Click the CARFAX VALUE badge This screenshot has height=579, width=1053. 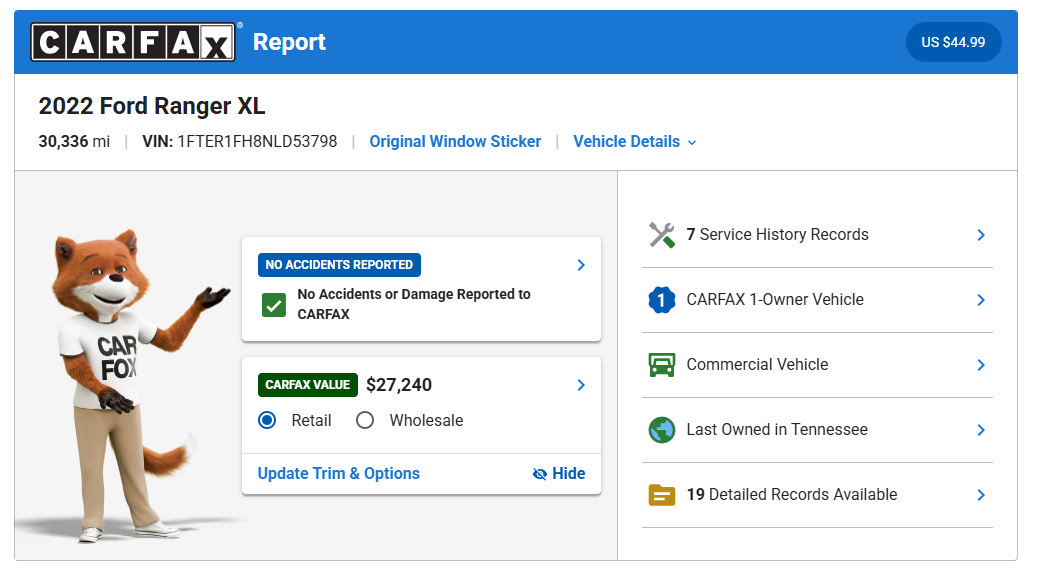[308, 385]
